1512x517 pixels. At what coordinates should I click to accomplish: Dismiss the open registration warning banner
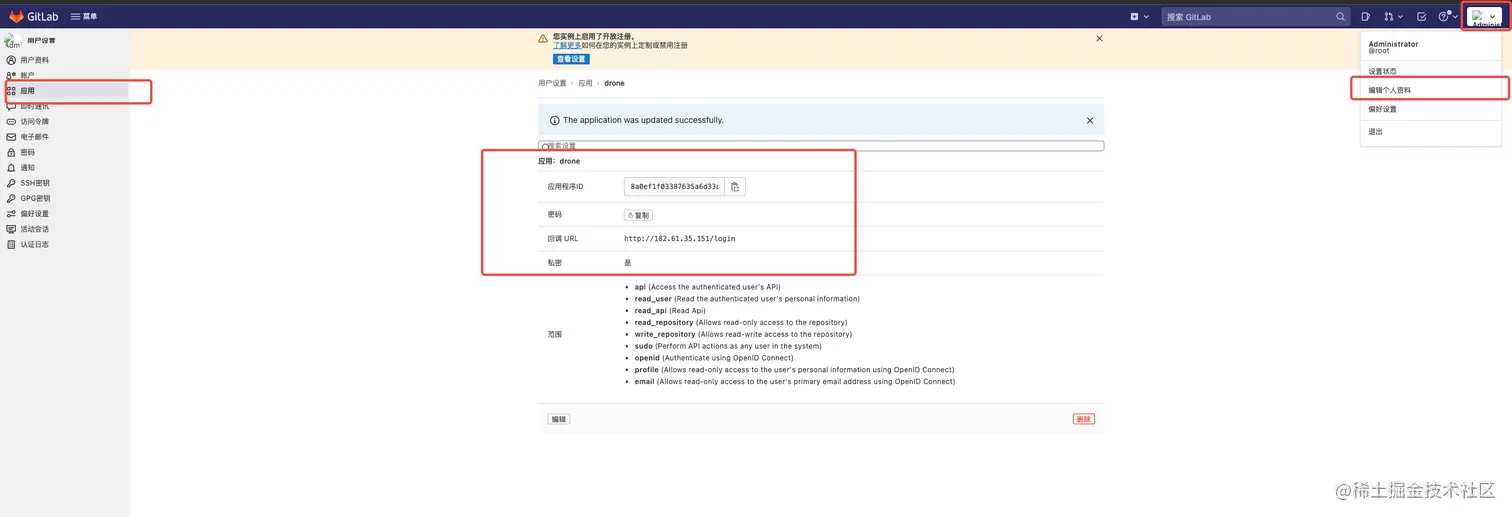pyautogui.click(x=1099, y=38)
